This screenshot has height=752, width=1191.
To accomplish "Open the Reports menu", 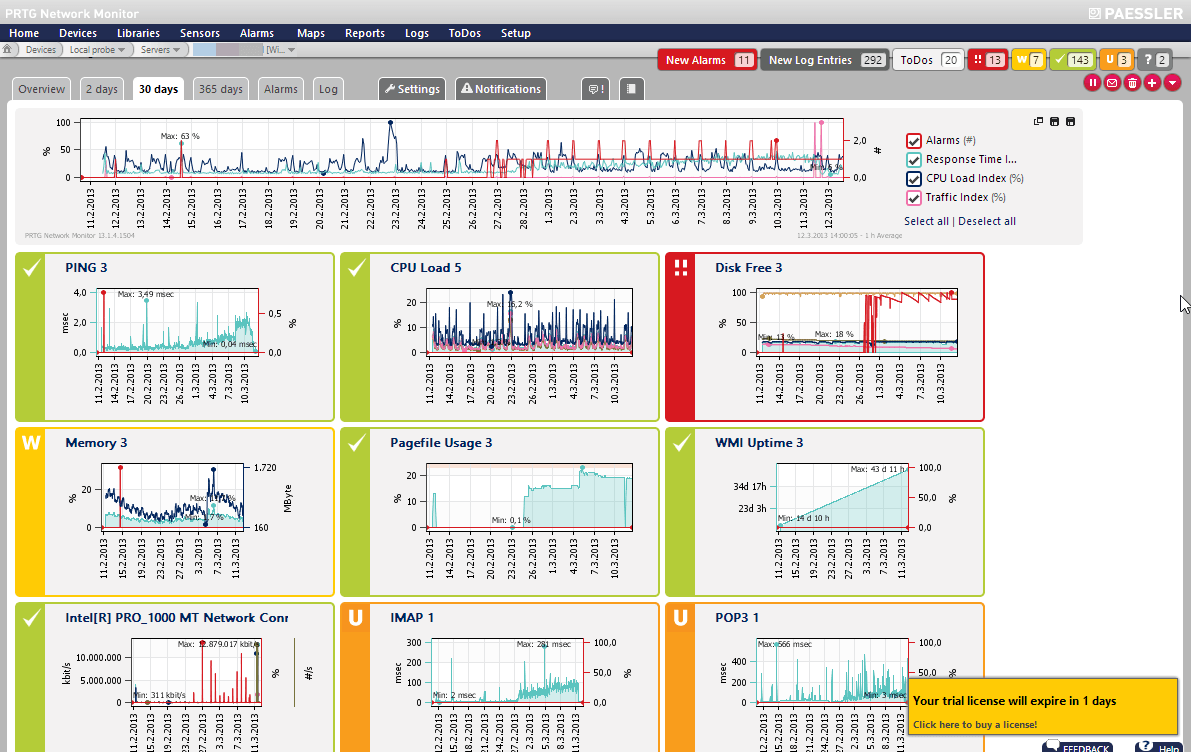I will tap(365, 33).
